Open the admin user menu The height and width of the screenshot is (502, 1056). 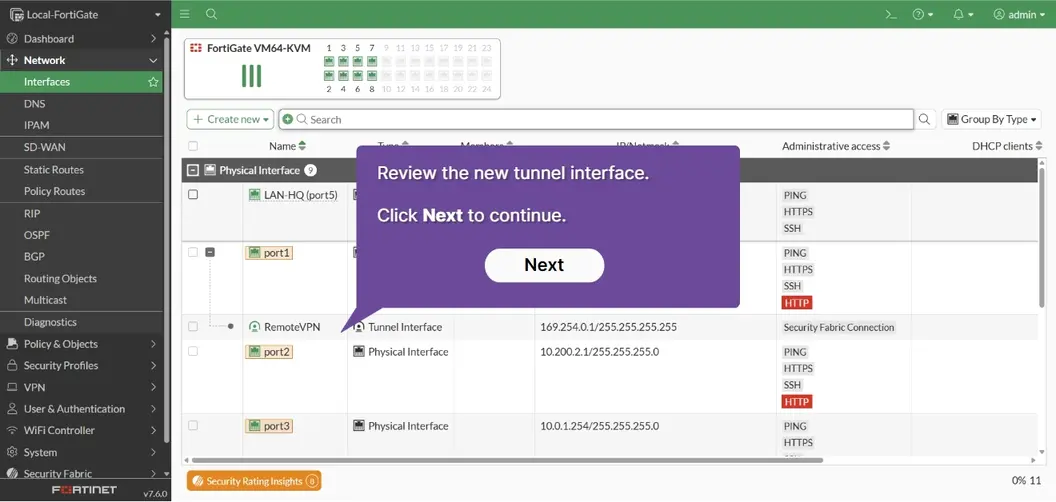coord(1019,14)
